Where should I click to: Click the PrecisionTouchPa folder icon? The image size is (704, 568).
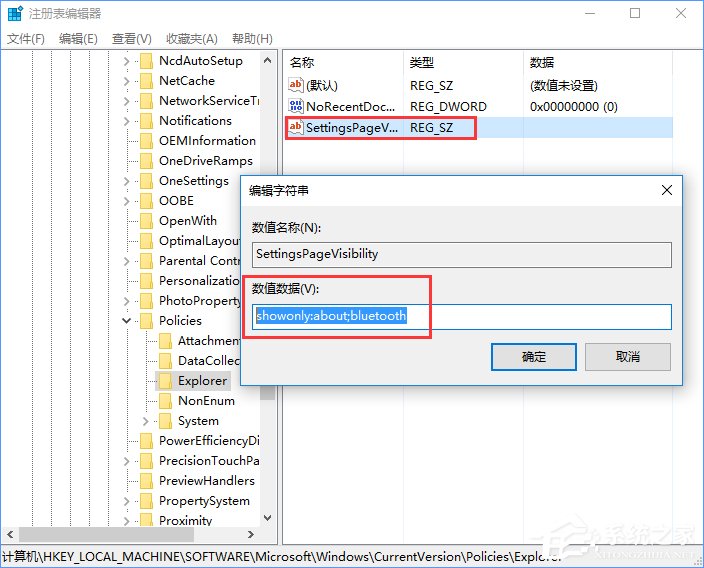pos(146,461)
